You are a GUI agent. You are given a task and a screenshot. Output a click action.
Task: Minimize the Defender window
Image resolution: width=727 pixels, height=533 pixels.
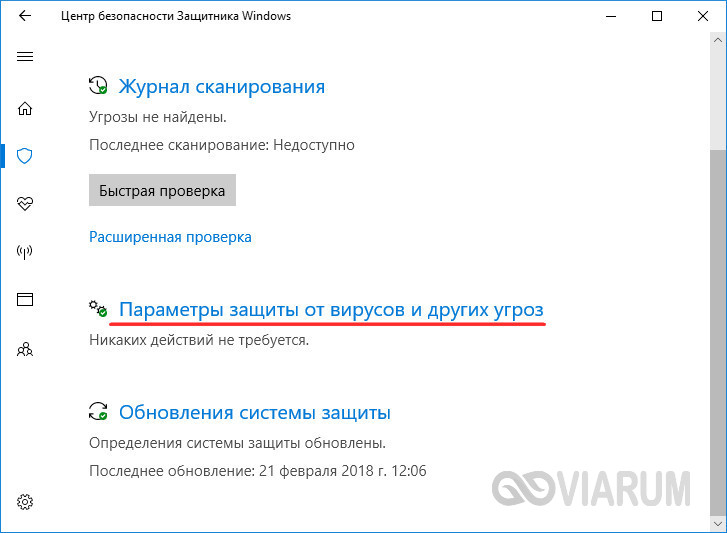point(611,16)
